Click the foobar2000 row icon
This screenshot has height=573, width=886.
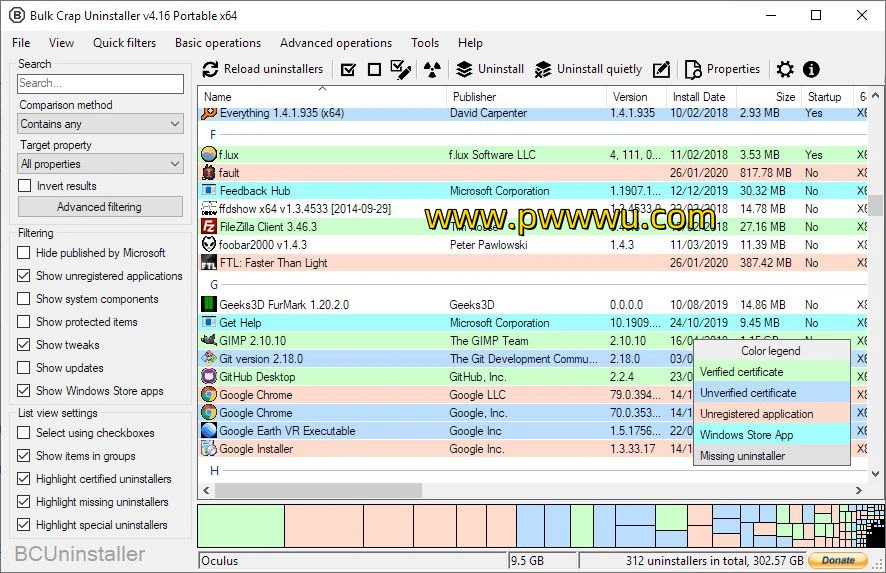(x=209, y=245)
